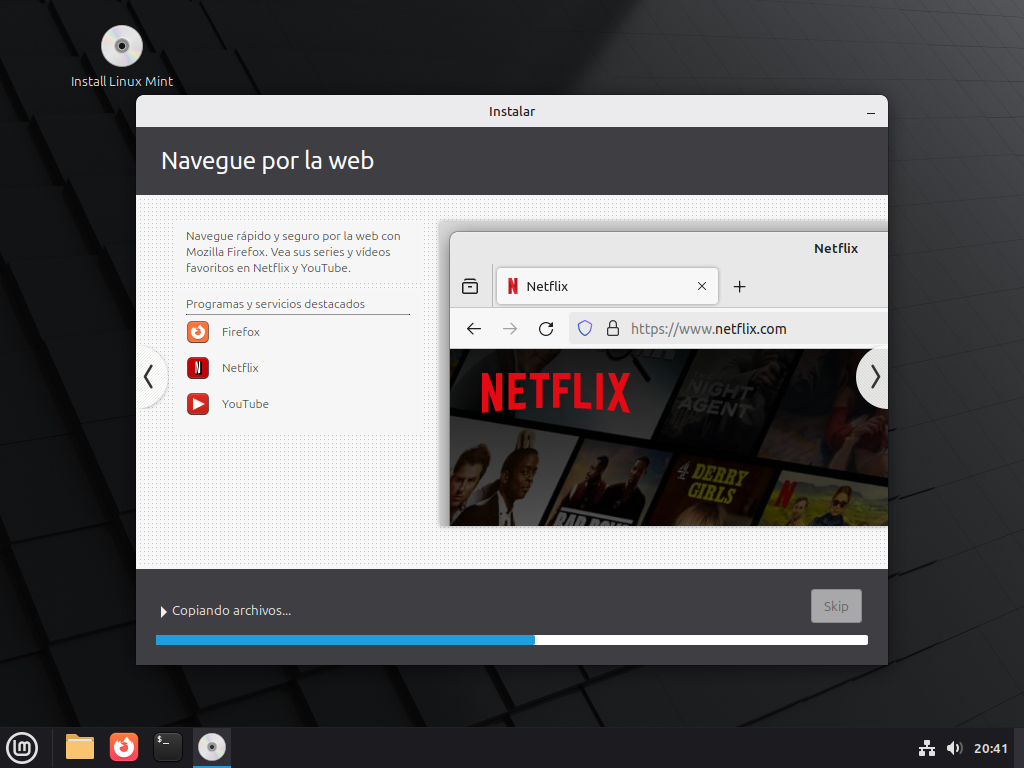
Task: Minimize the Instalar window
Action: click(x=871, y=112)
